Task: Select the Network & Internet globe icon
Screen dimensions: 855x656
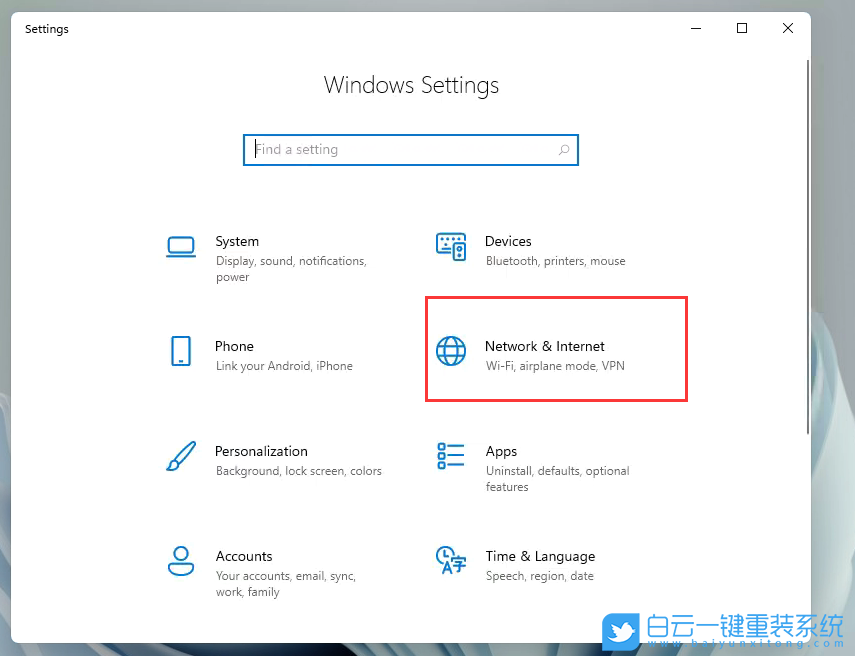Action: [x=451, y=351]
